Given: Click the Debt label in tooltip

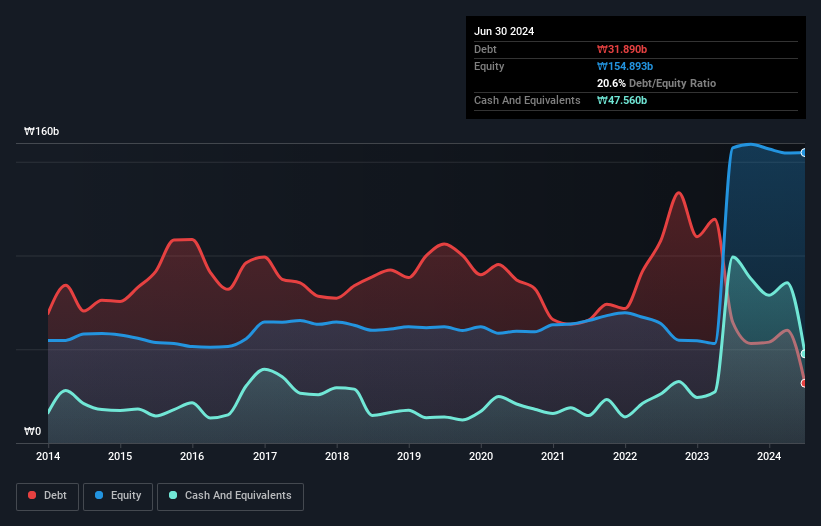Looking at the screenshot, I should click(485, 49).
